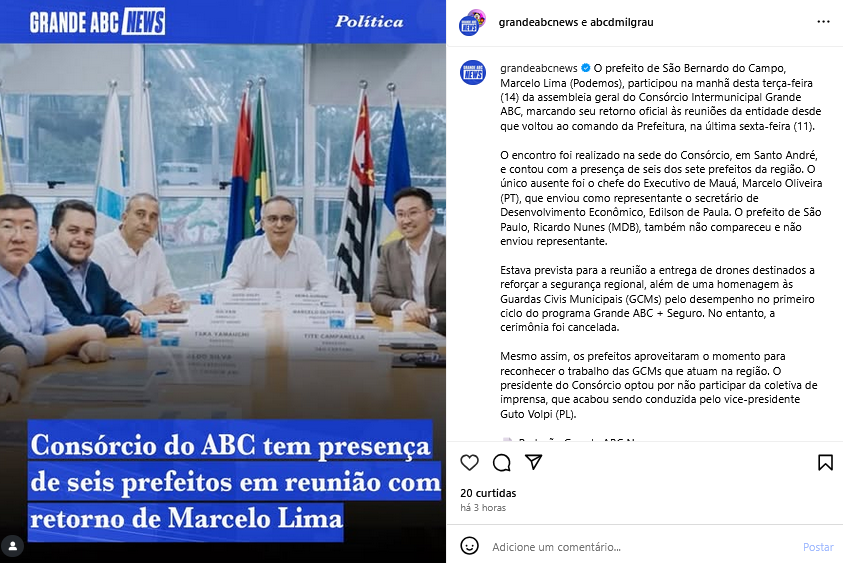Screen dimensions: 843x563
Task: View tagged people icon on the photo
Action: [13, 546]
